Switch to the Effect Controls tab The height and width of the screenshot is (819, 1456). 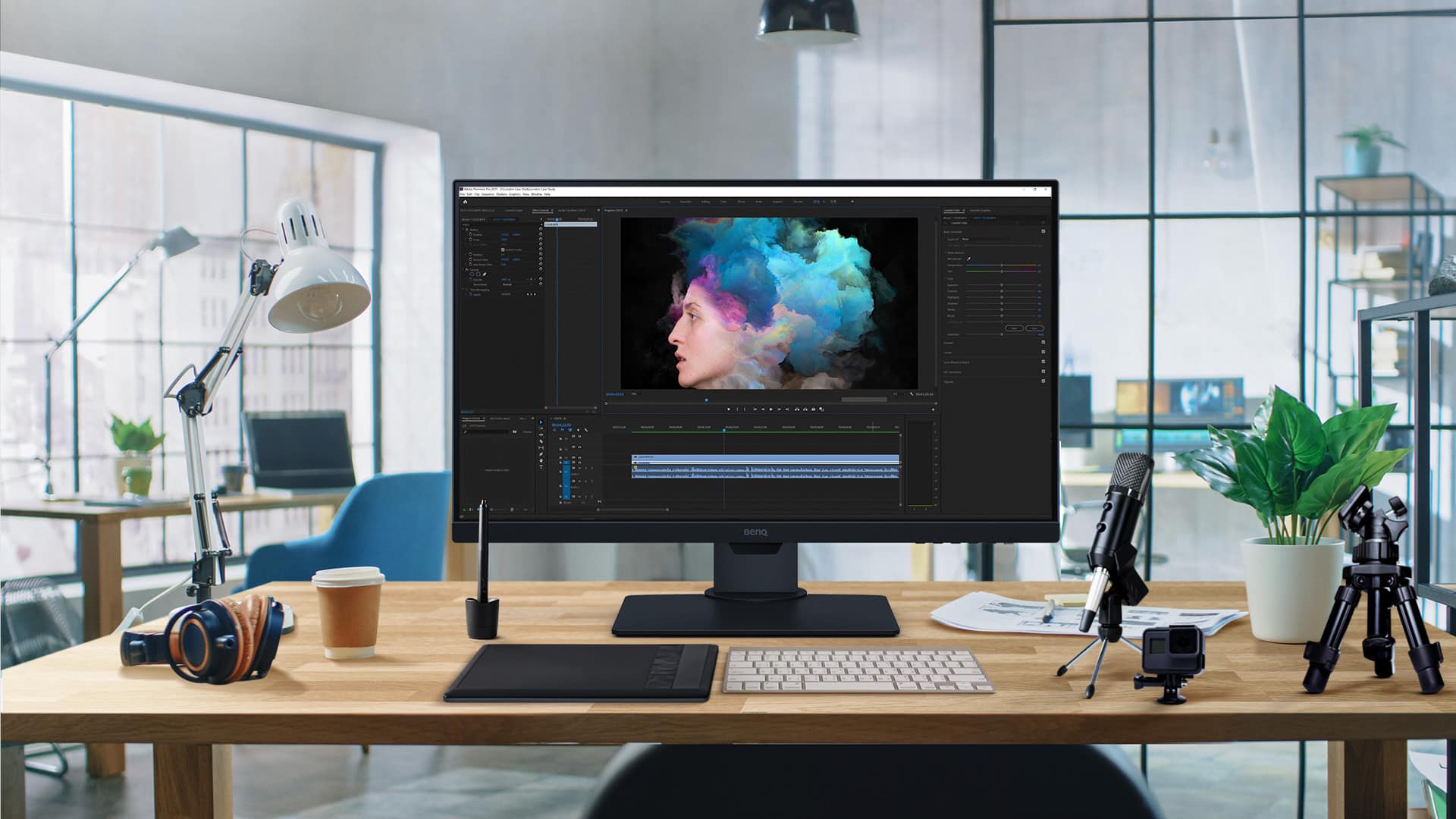(x=541, y=210)
